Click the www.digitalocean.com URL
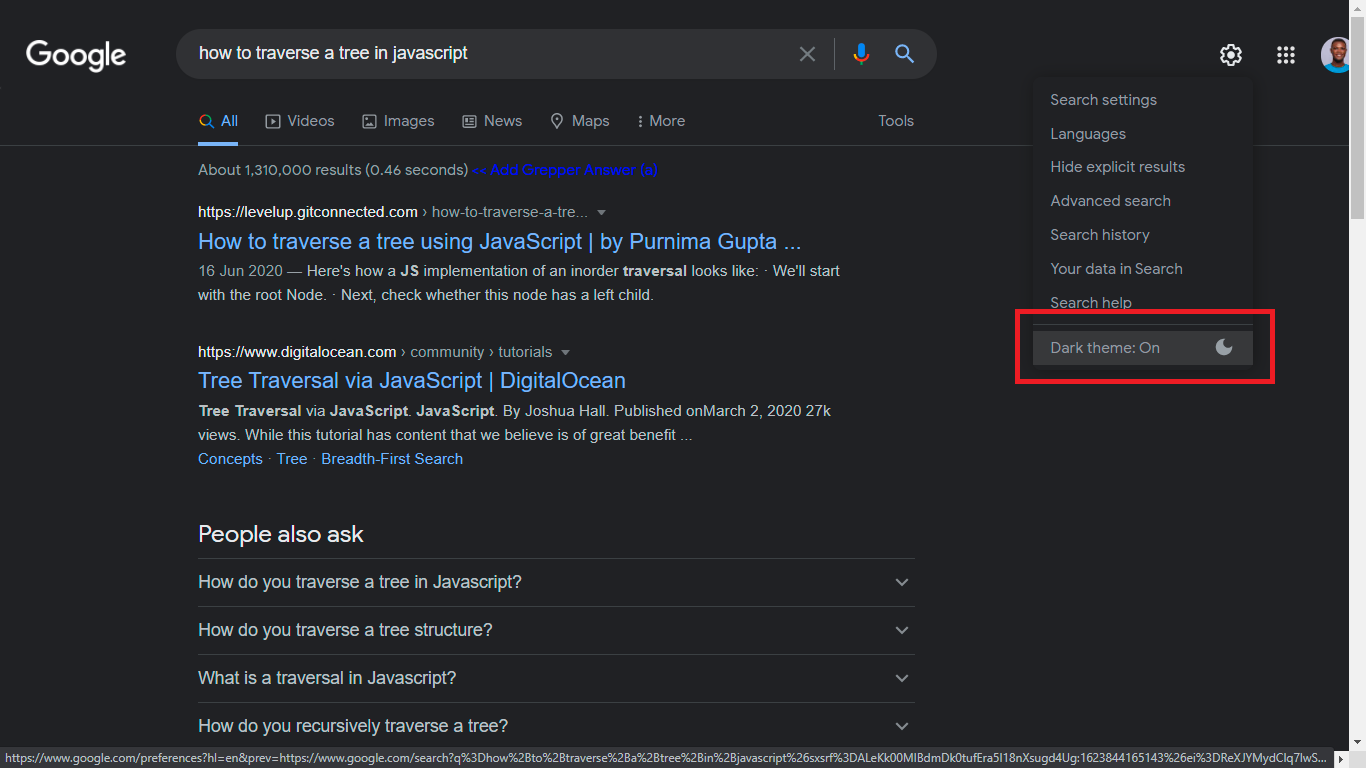This screenshot has height=768, width=1366. point(297,352)
